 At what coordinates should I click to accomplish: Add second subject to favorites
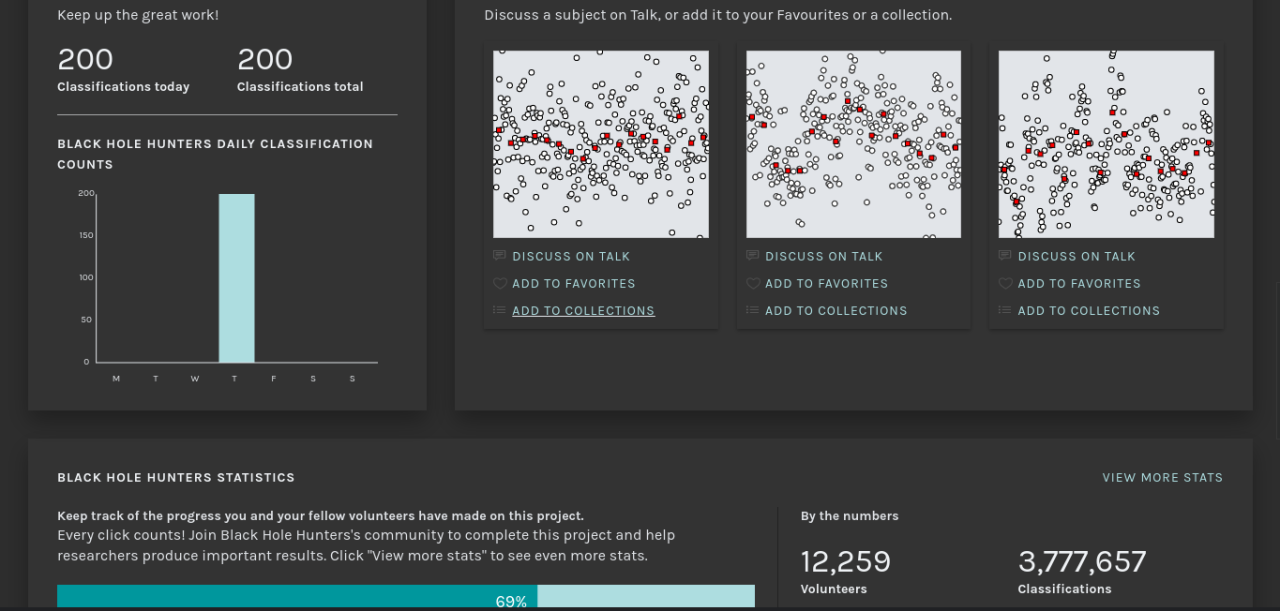click(827, 283)
